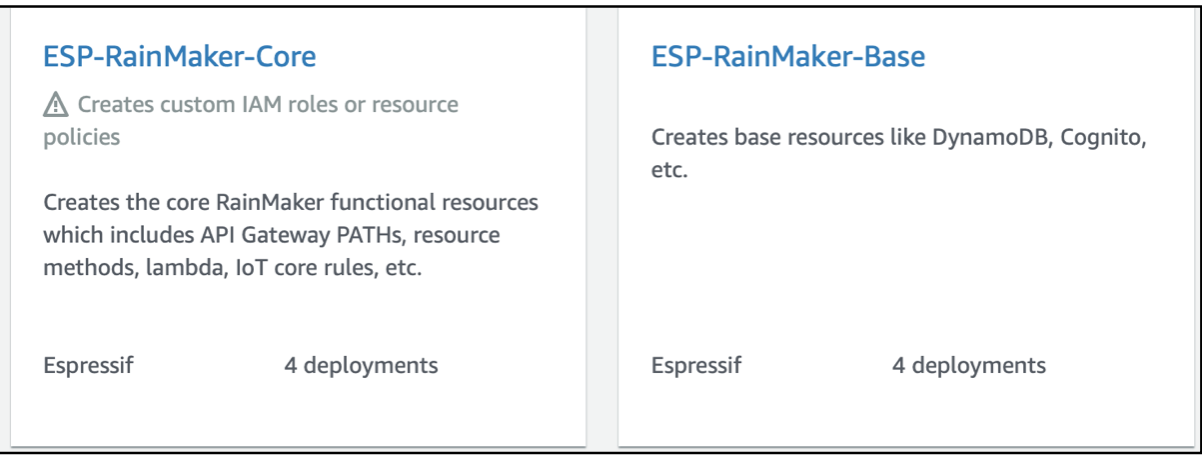Click 'Creates the core RainMaker functional resources' line
This screenshot has width=1202, height=460.
(291, 203)
